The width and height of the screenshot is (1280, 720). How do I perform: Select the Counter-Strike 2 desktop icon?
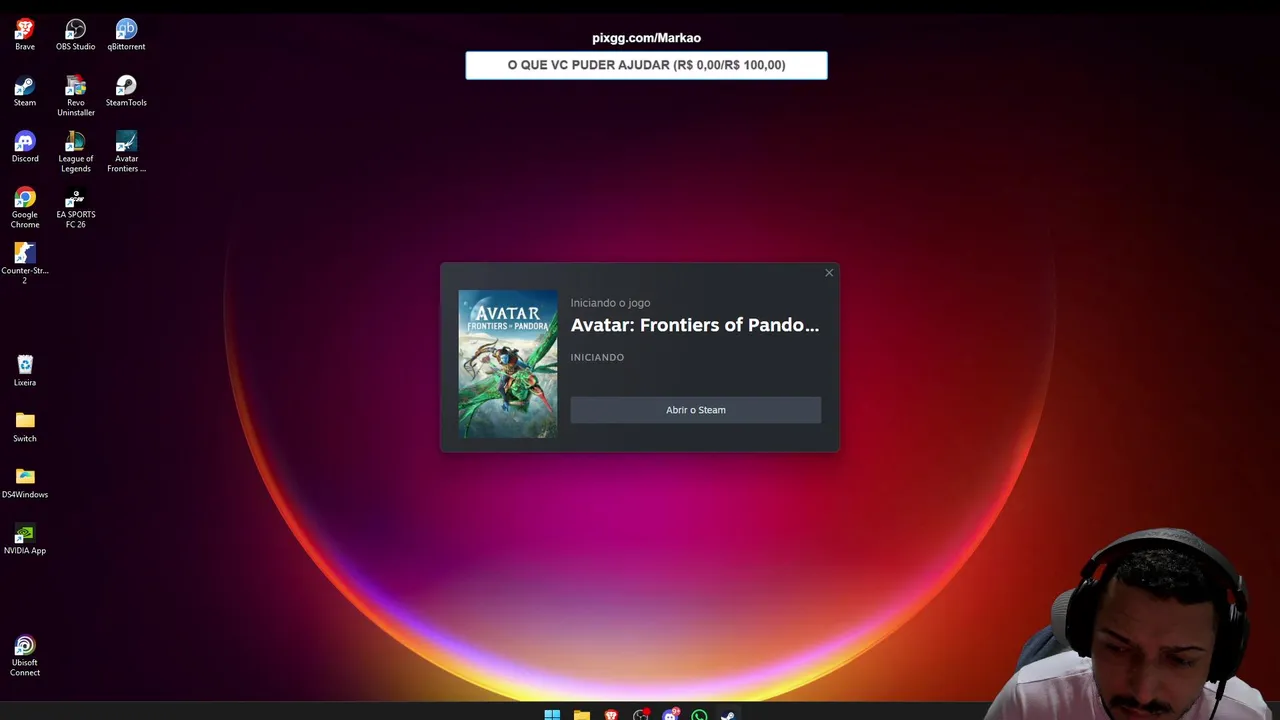[x=25, y=264]
